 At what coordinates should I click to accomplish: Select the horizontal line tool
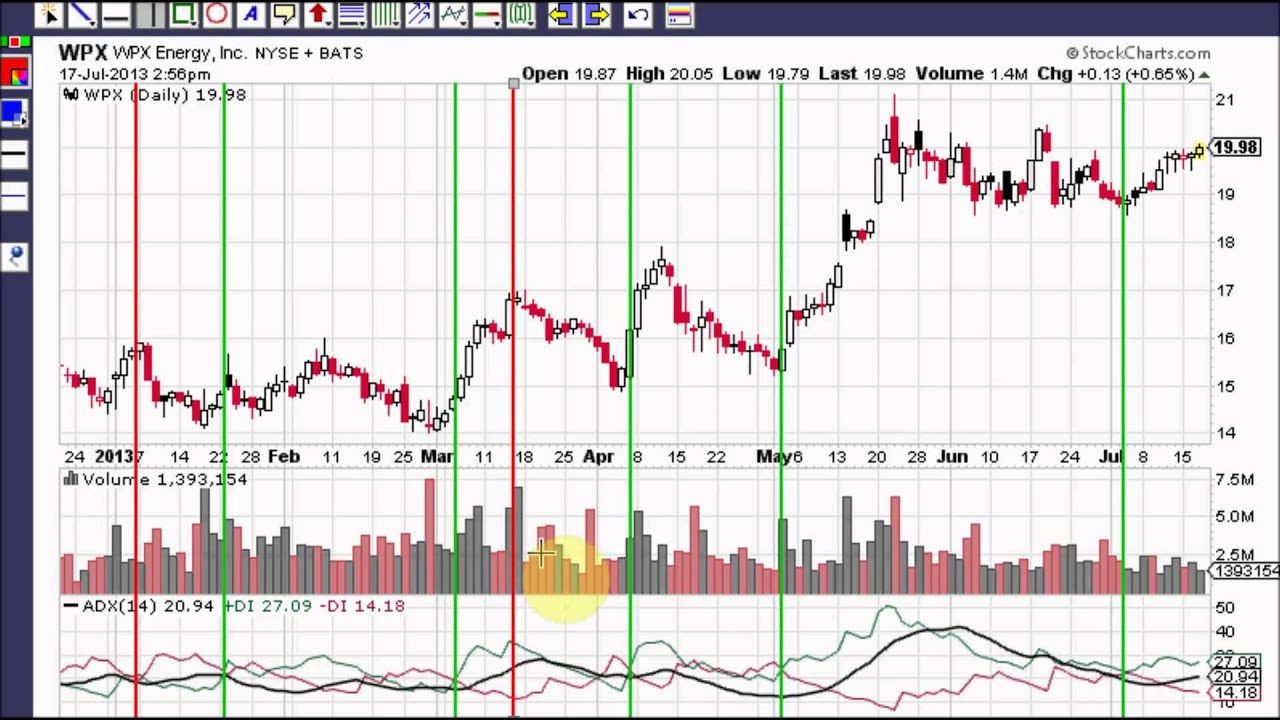pyautogui.click(x=116, y=14)
